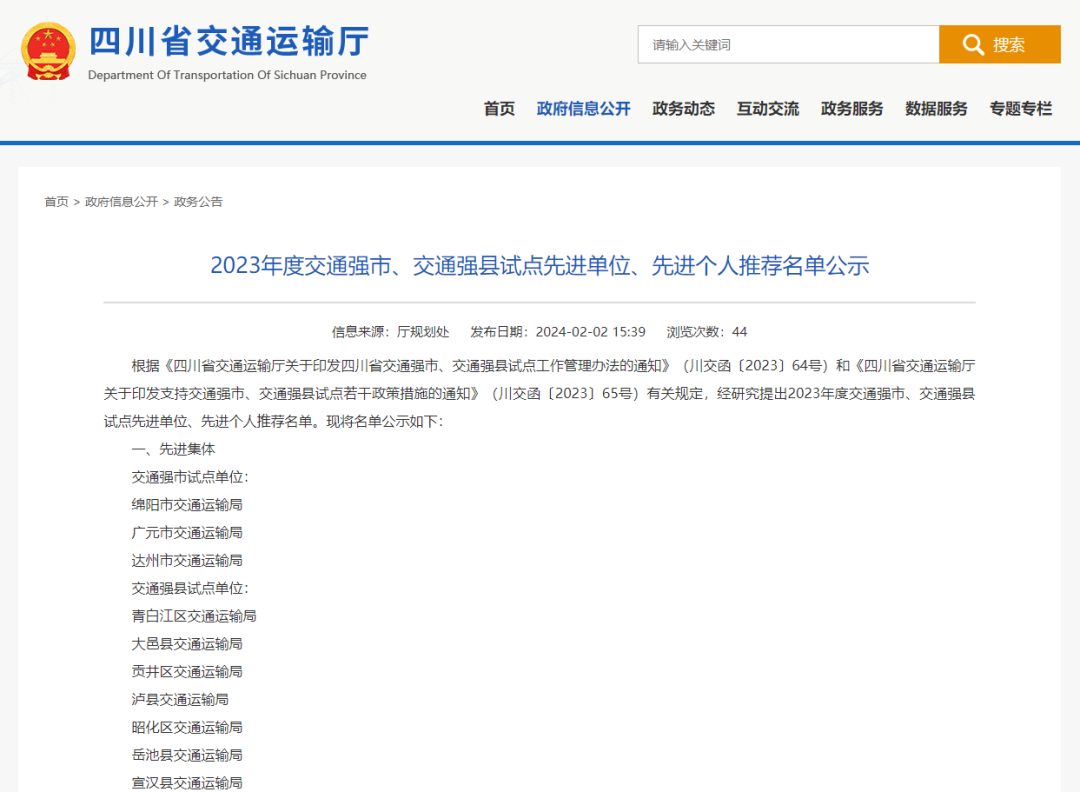Viewport: 1080px width, 792px height.
Task: Click the 泸县交通运输局 entry
Action: coord(180,700)
